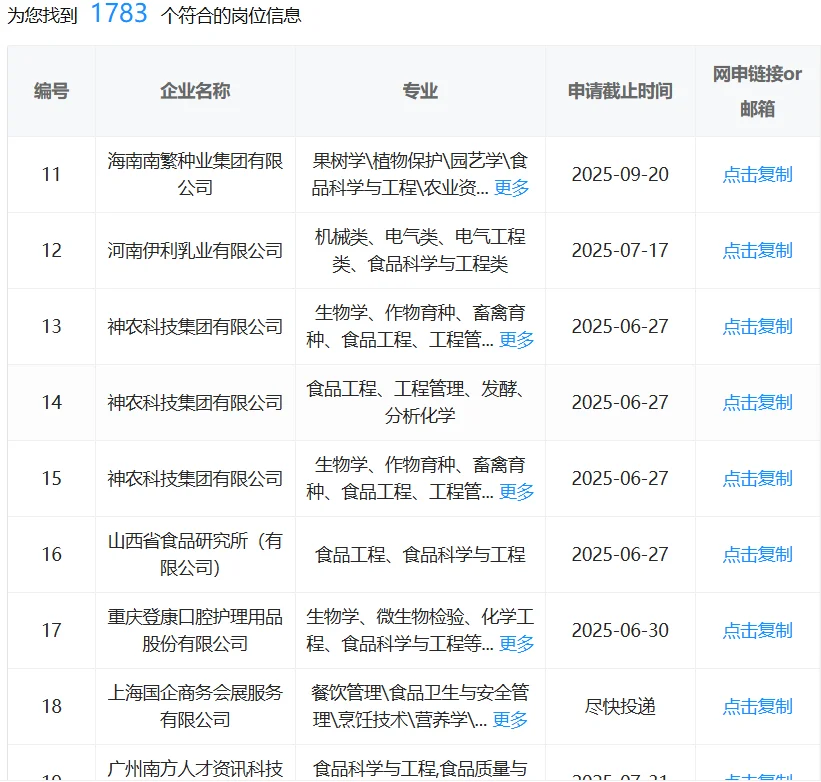Viewport: 821px width, 782px height.
Task: Expand 更多 majors in row 15
Action: pos(516,491)
